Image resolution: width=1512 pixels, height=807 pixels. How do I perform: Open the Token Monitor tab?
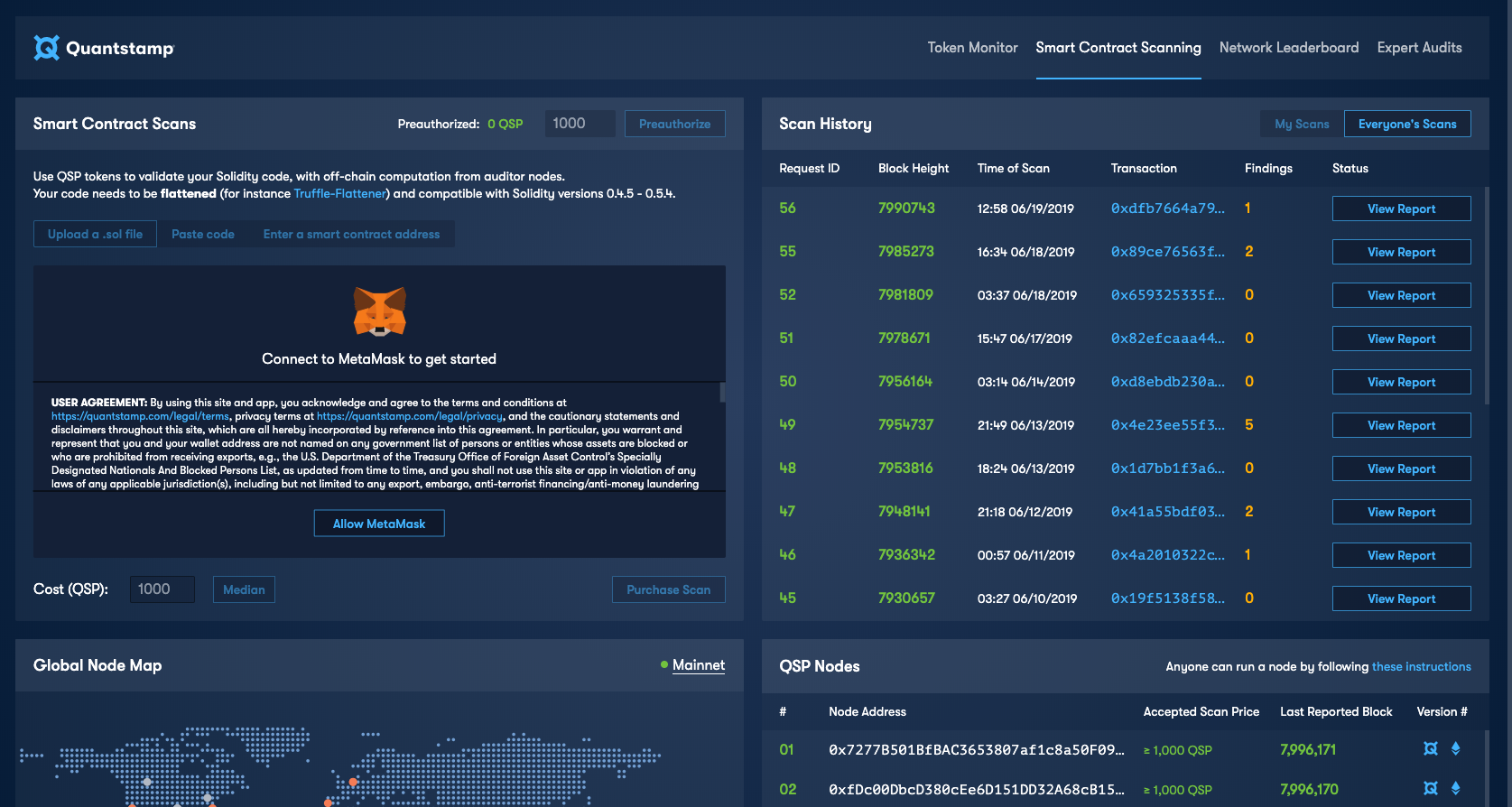972,48
